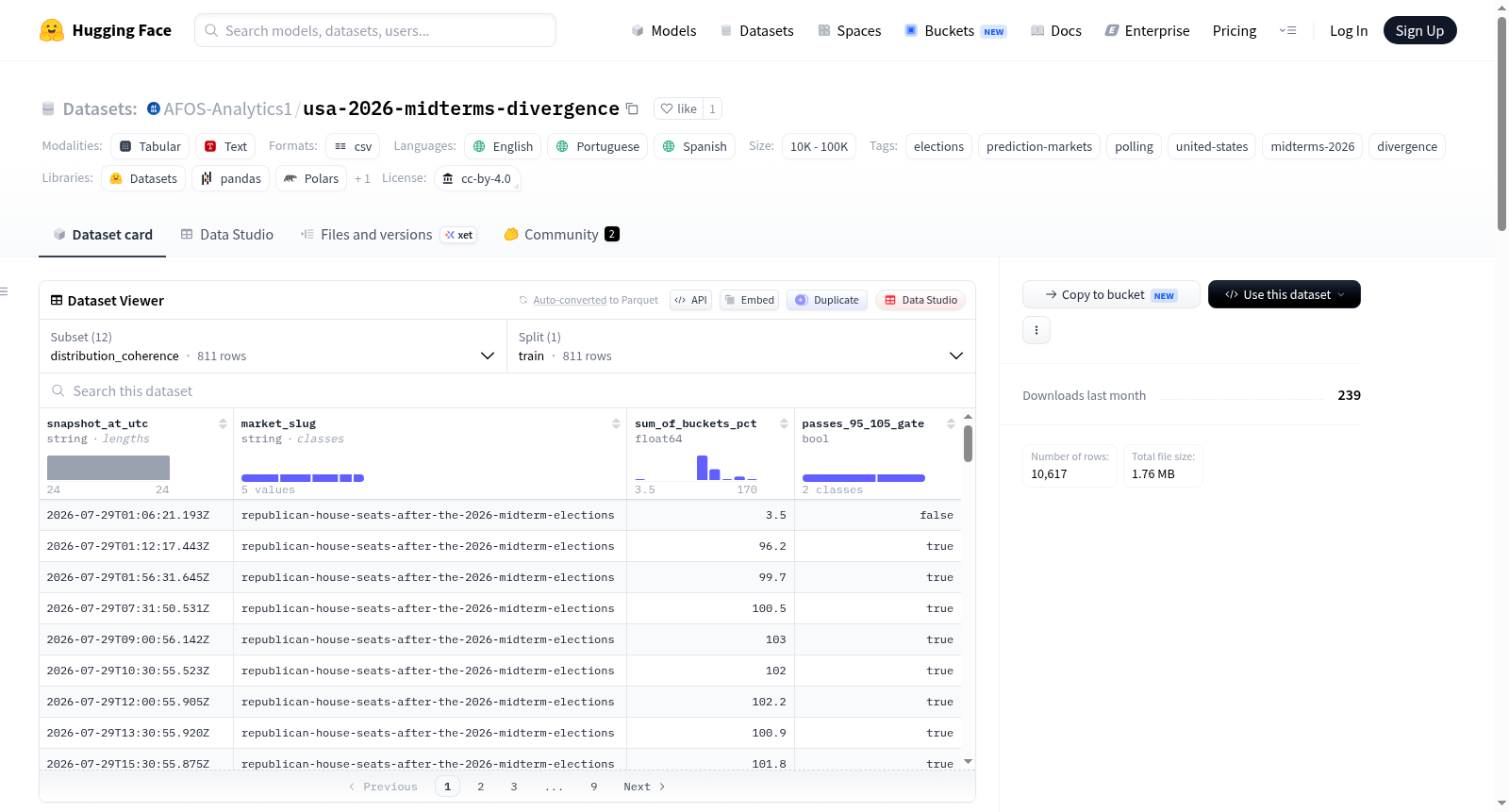The image size is (1509, 812).
Task: Click the Duplicate button
Action: tap(827, 300)
